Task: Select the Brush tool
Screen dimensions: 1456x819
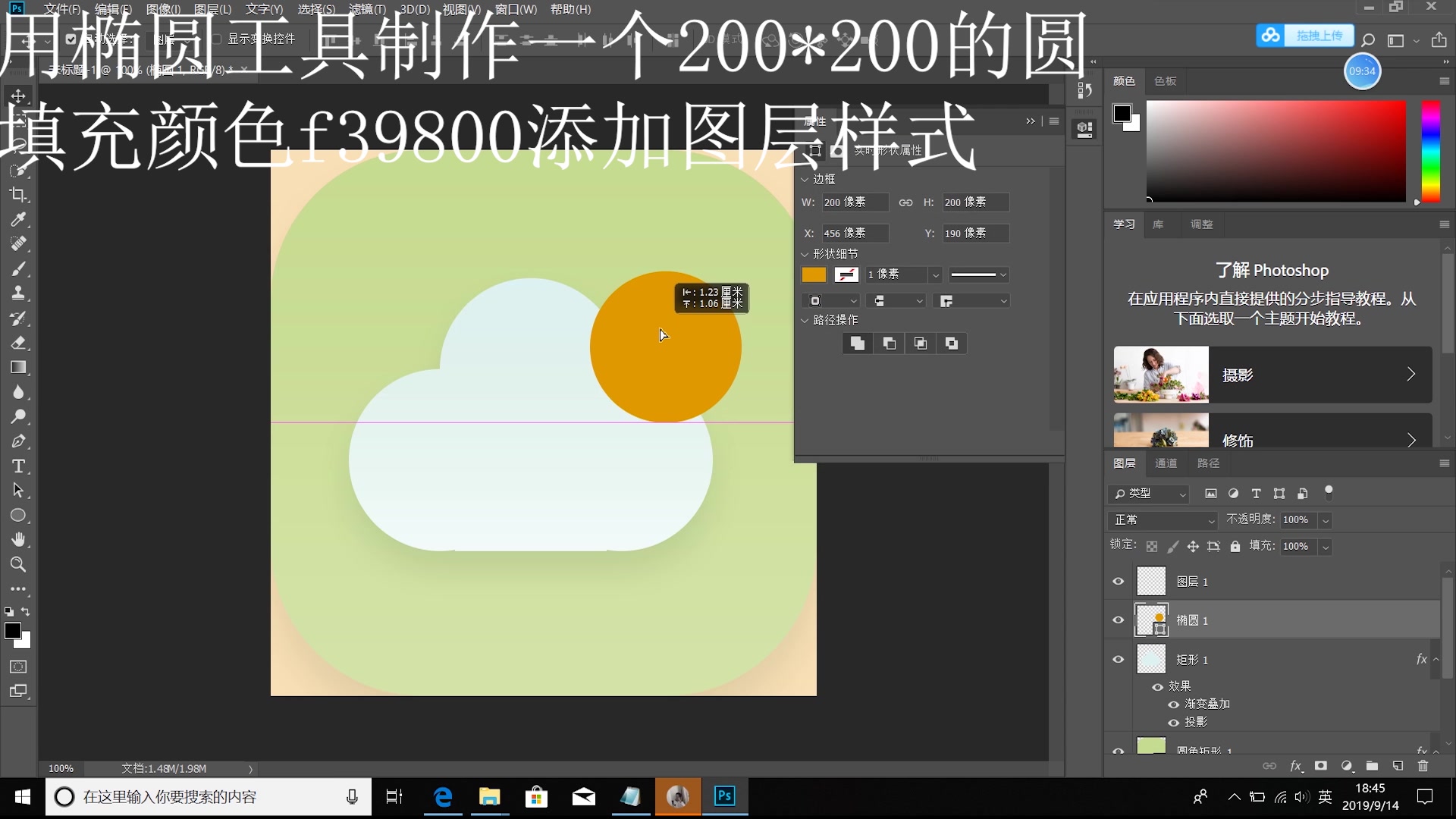Action: pyautogui.click(x=18, y=269)
